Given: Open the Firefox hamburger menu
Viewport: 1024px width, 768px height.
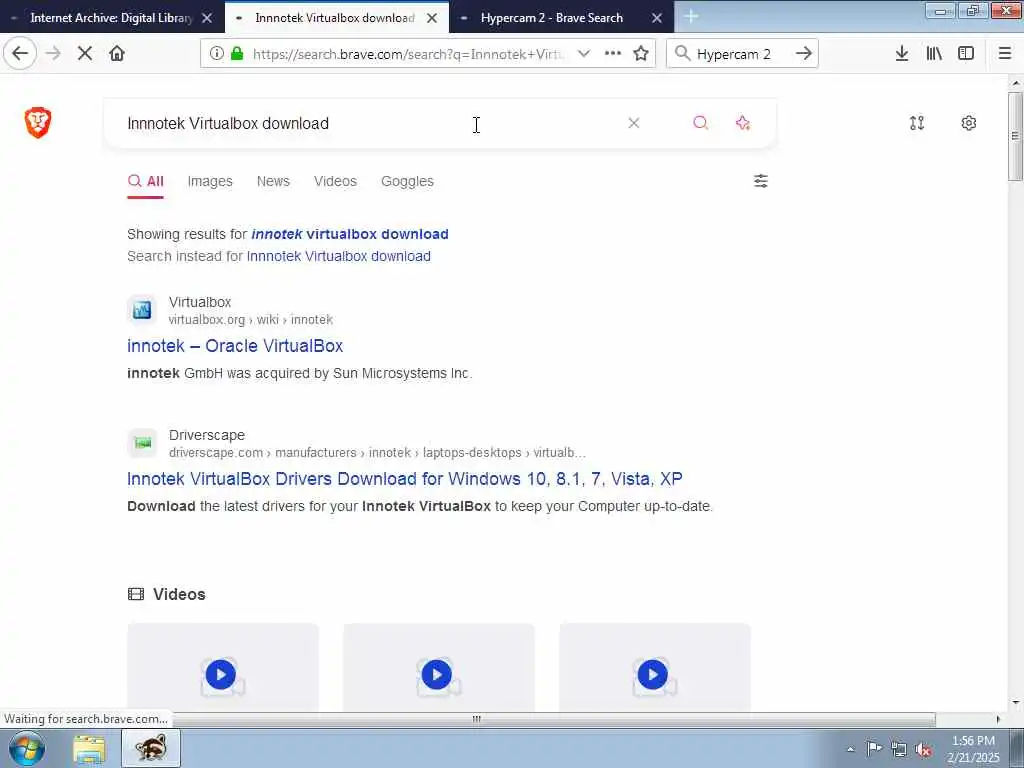Looking at the screenshot, I should (x=1005, y=54).
